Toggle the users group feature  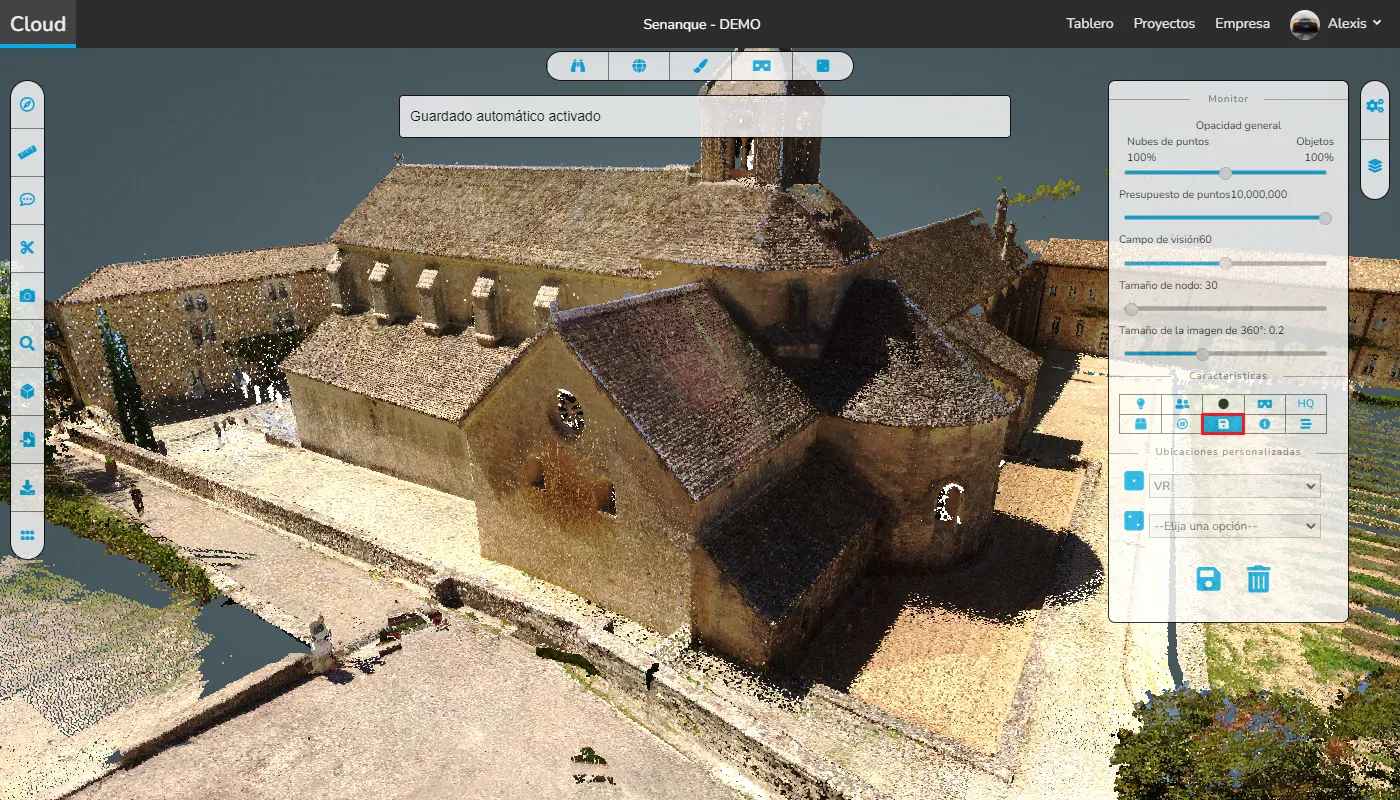(1182, 403)
